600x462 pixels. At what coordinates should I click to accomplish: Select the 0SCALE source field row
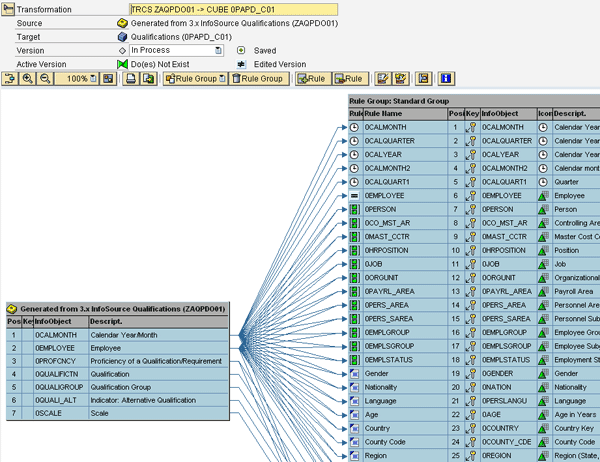[49, 412]
